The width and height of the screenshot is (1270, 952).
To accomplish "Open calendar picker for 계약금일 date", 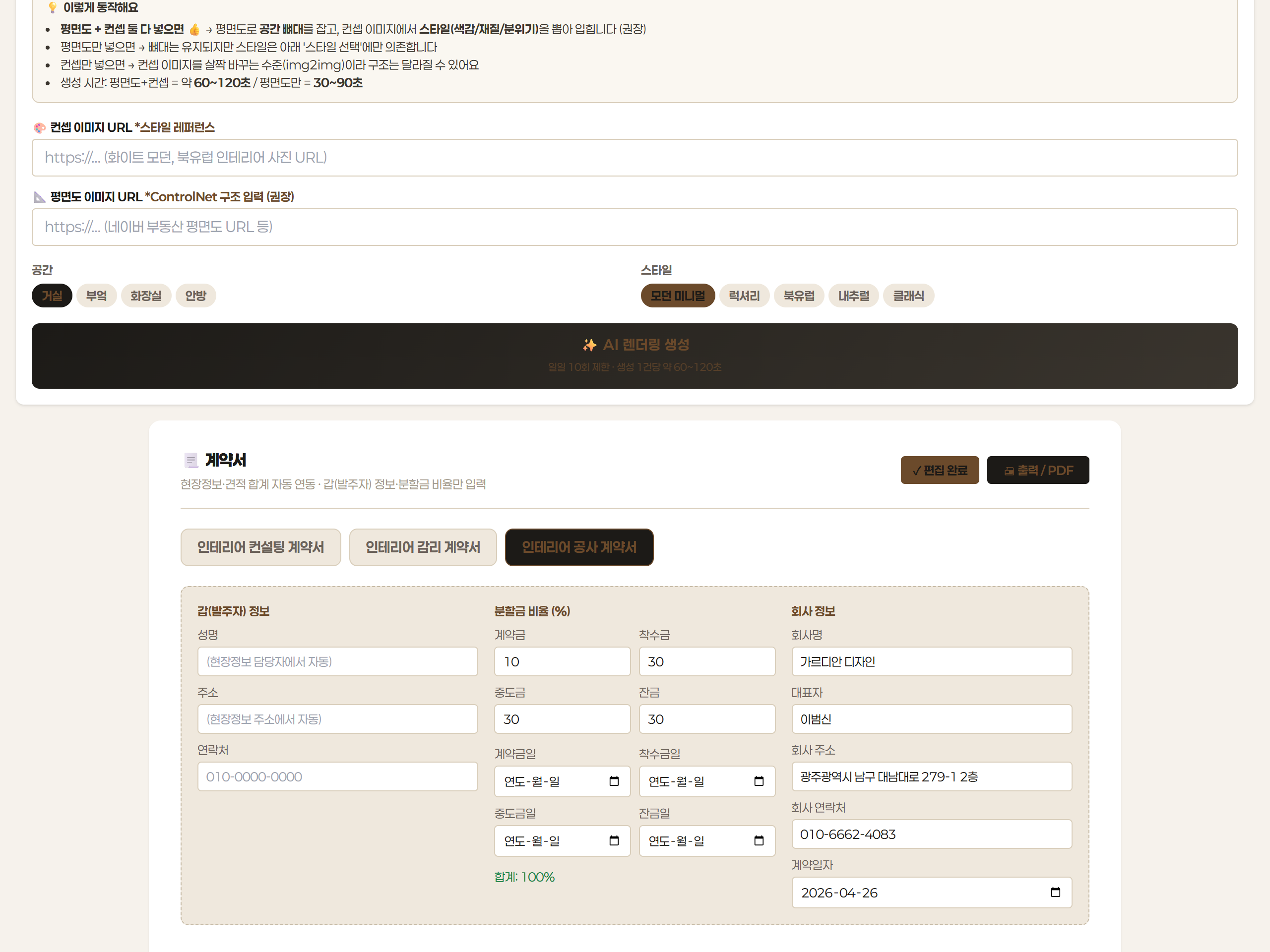I will tap(614, 781).
